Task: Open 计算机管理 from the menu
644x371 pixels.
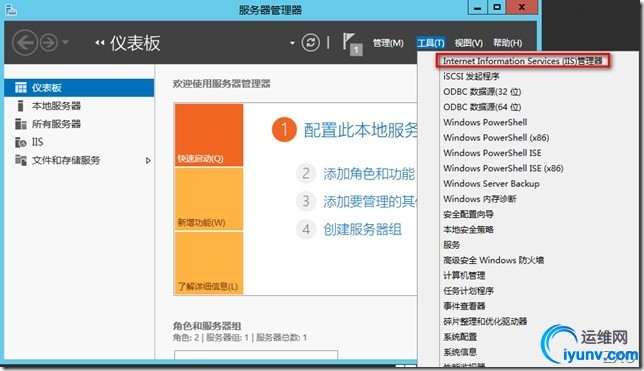Action: [x=464, y=275]
